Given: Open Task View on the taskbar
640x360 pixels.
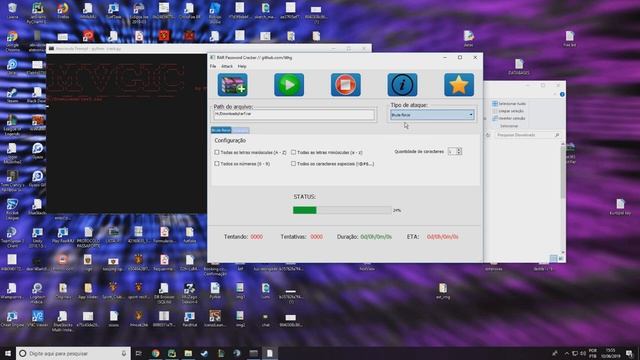Looking at the screenshot, I should point(139,353).
